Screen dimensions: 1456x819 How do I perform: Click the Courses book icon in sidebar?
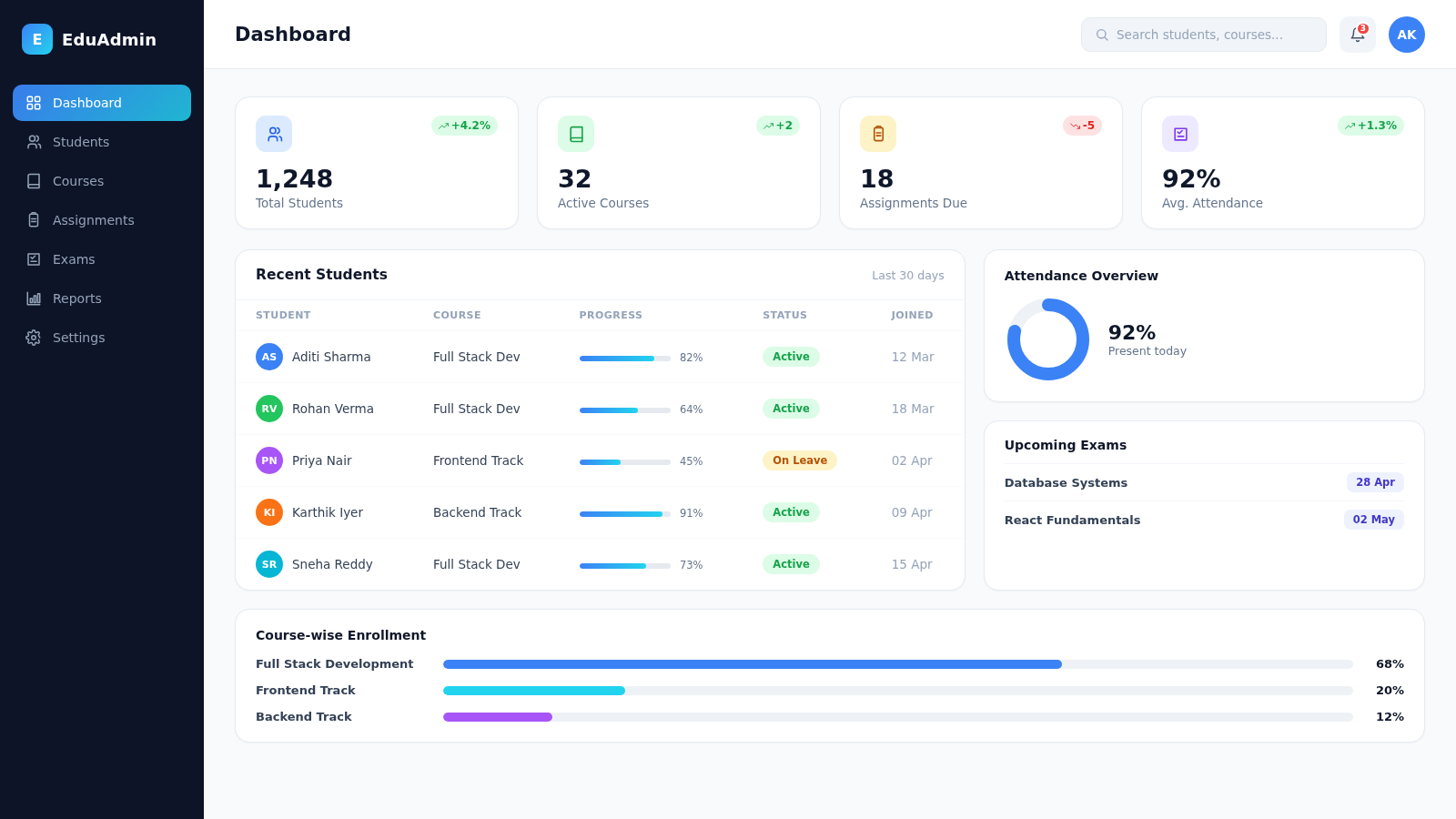tap(34, 181)
